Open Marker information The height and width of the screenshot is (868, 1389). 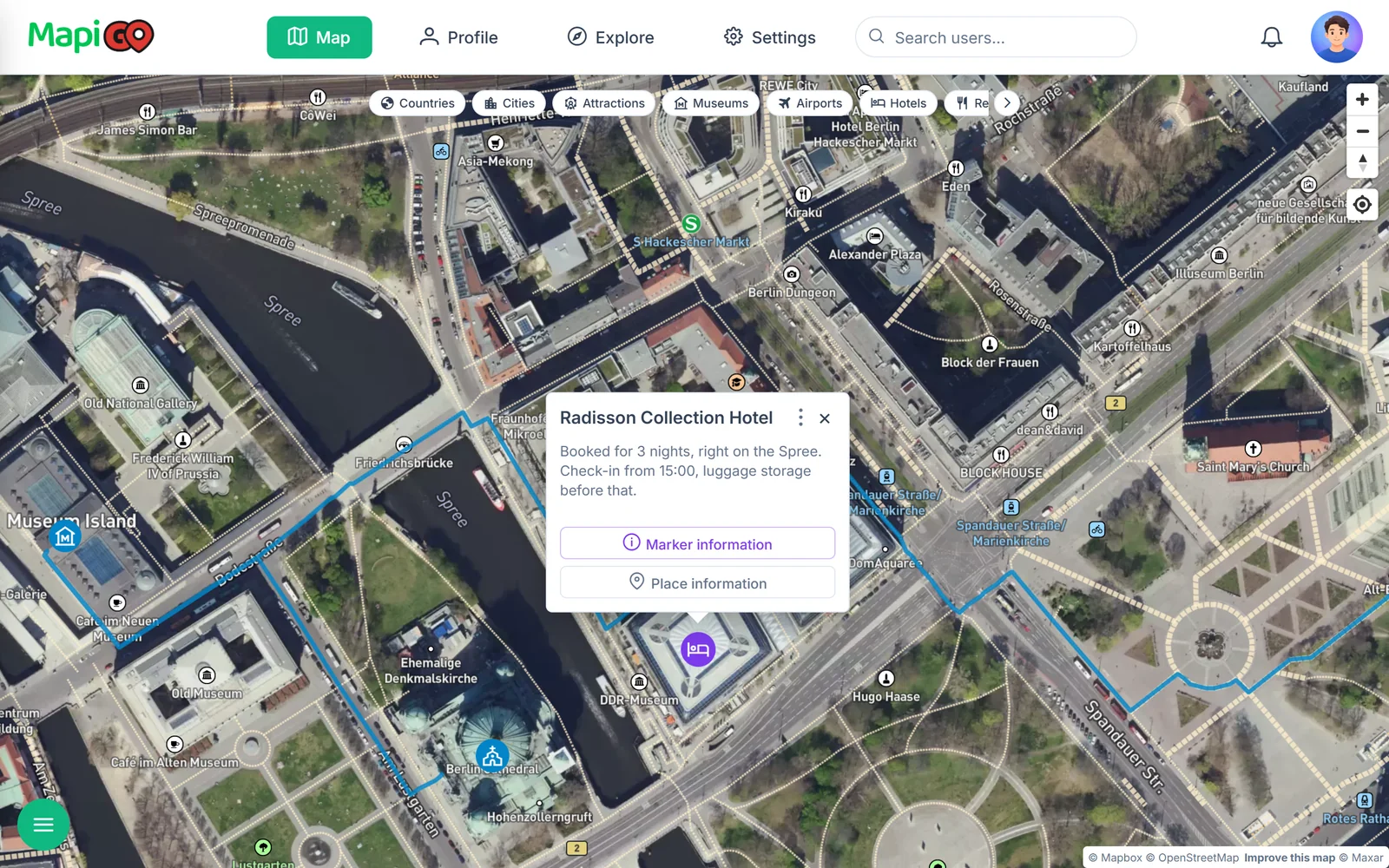pyautogui.click(x=697, y=543)
